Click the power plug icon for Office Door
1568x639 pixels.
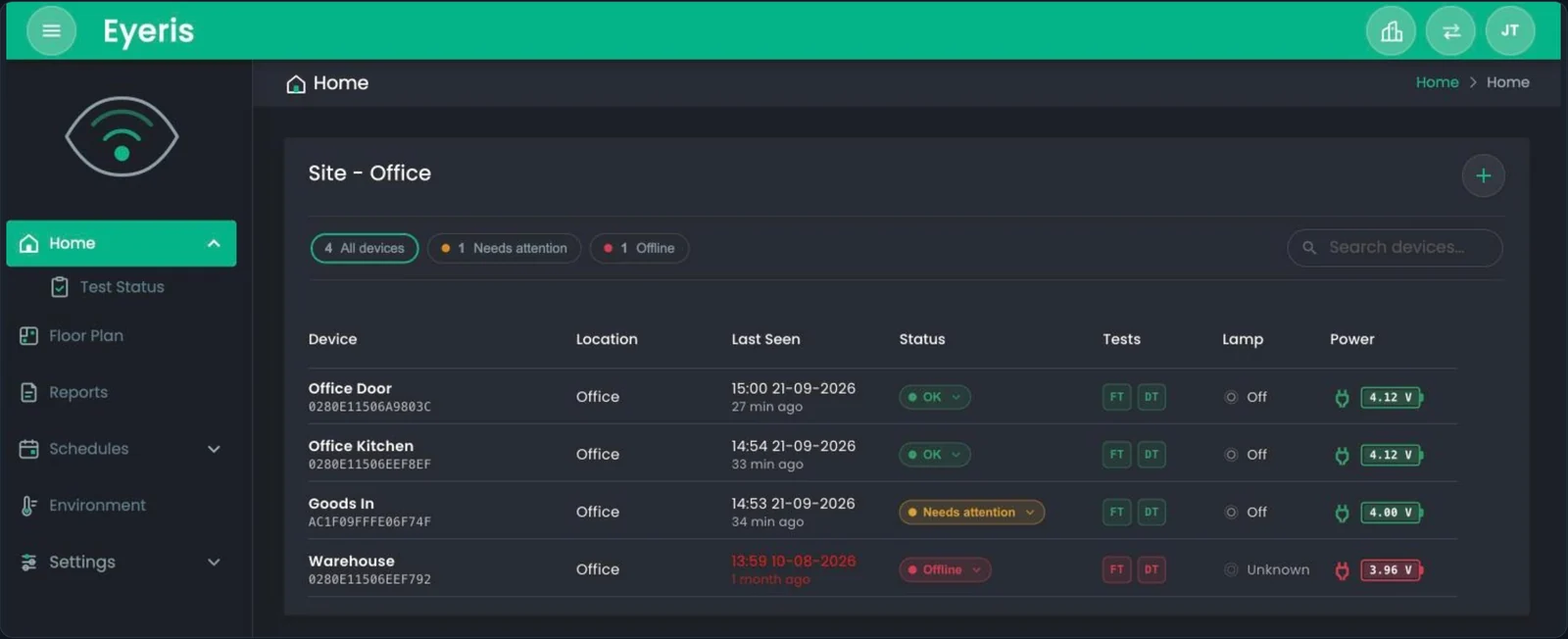tap(1343, 398)
